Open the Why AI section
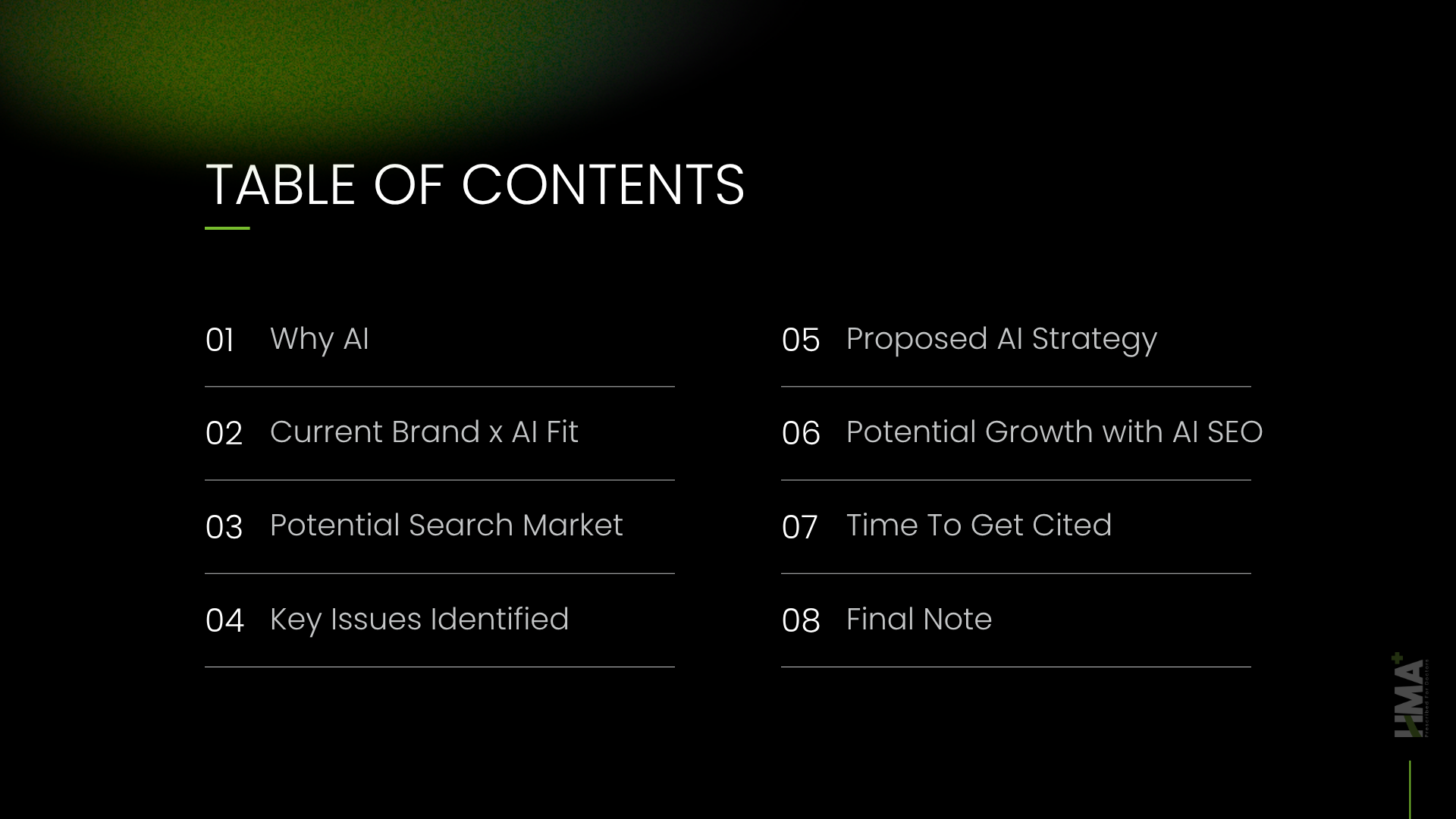The width and height of the screenshot is (1456, 819). click(319, 339)
